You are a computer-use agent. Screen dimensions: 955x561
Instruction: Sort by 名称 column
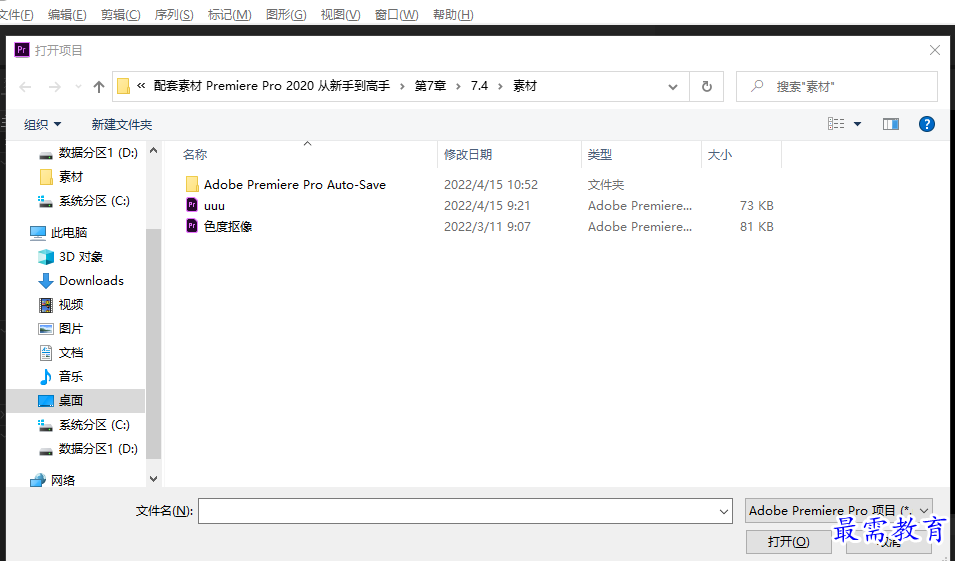click(195, 155)
